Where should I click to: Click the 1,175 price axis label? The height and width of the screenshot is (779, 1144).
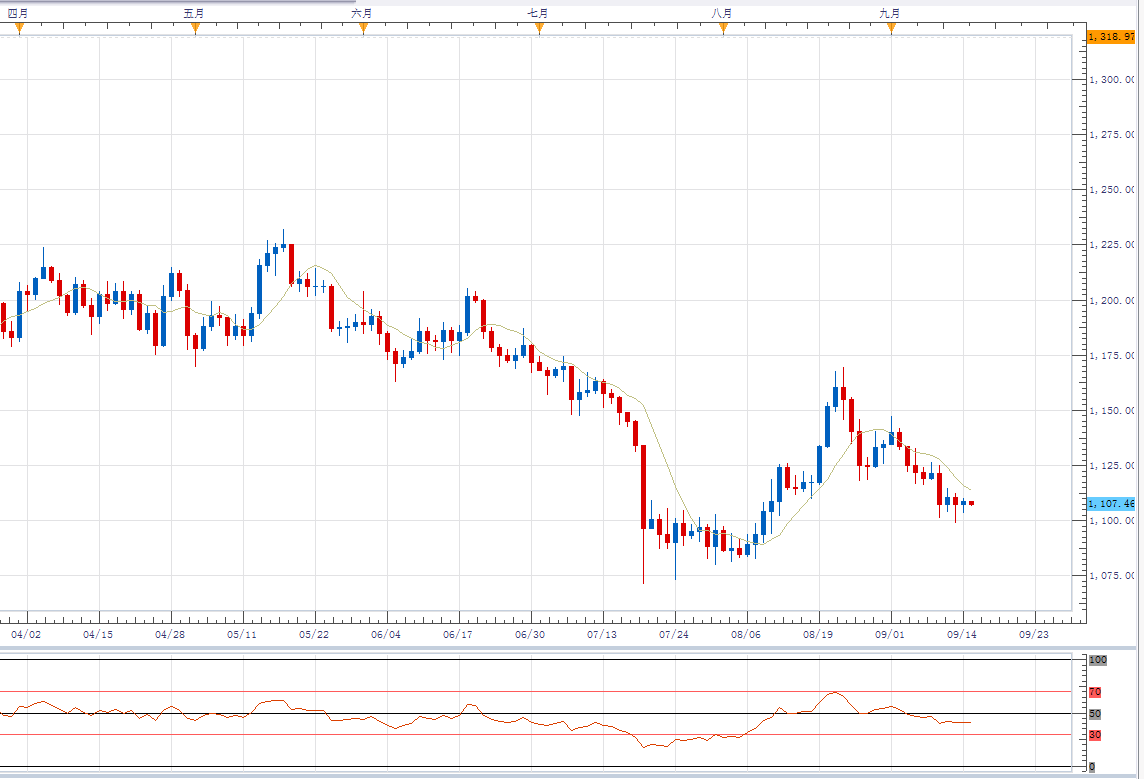click(x=1112, y=356)
